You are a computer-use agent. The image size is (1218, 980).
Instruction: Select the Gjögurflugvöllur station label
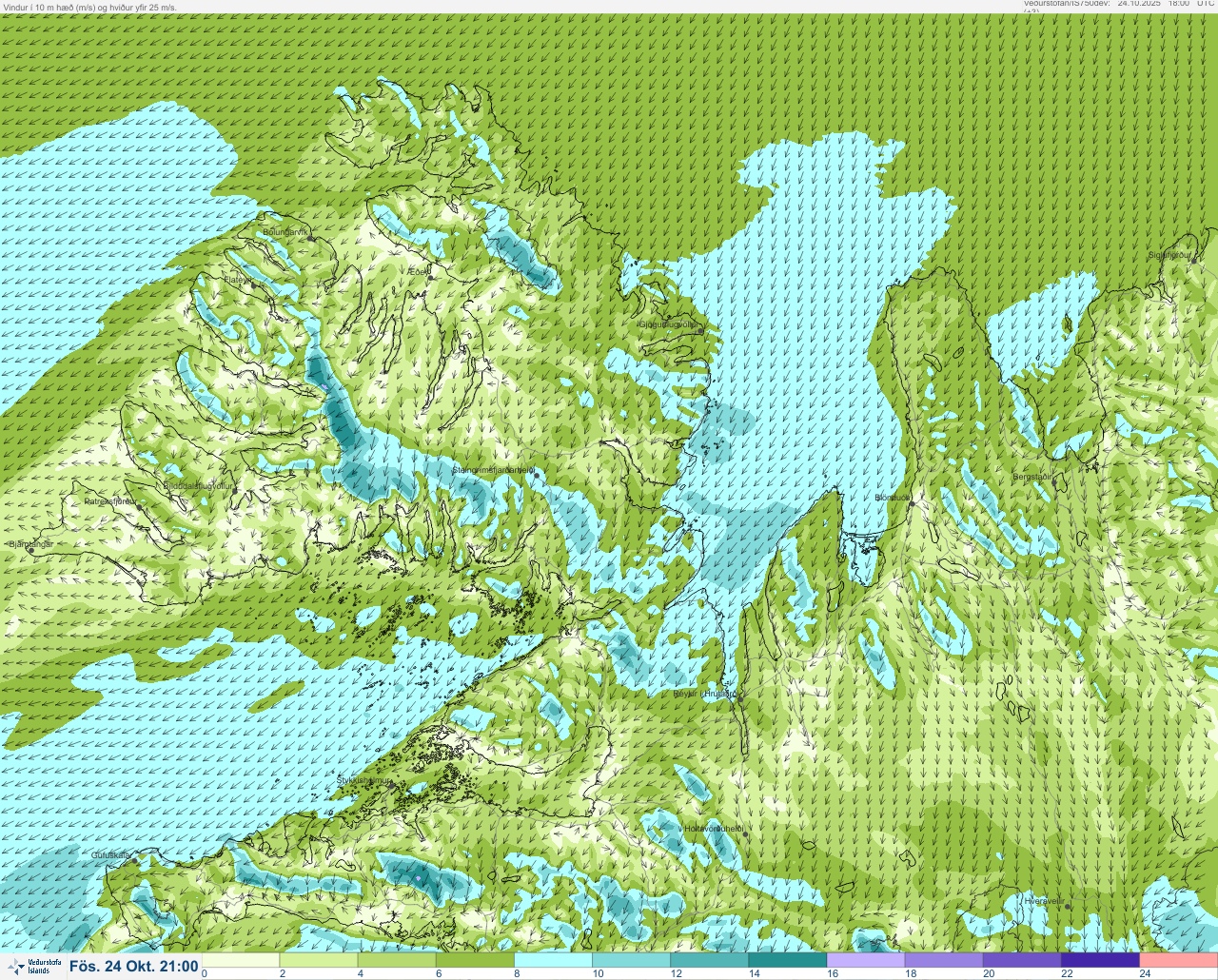click(x=668, y=324)
